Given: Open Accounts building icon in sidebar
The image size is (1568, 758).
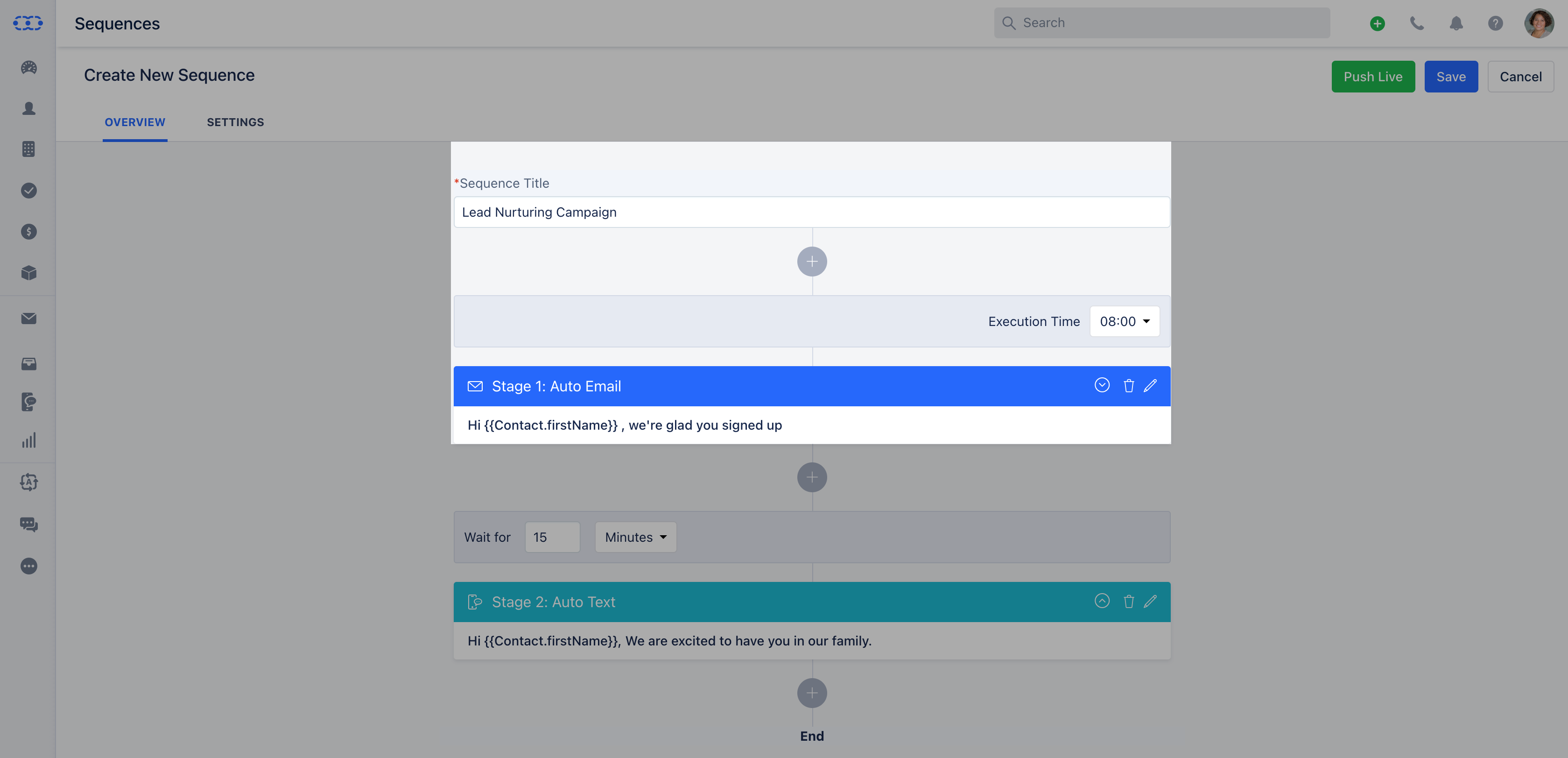Looking at the screenshot, I should click(28, 149).
